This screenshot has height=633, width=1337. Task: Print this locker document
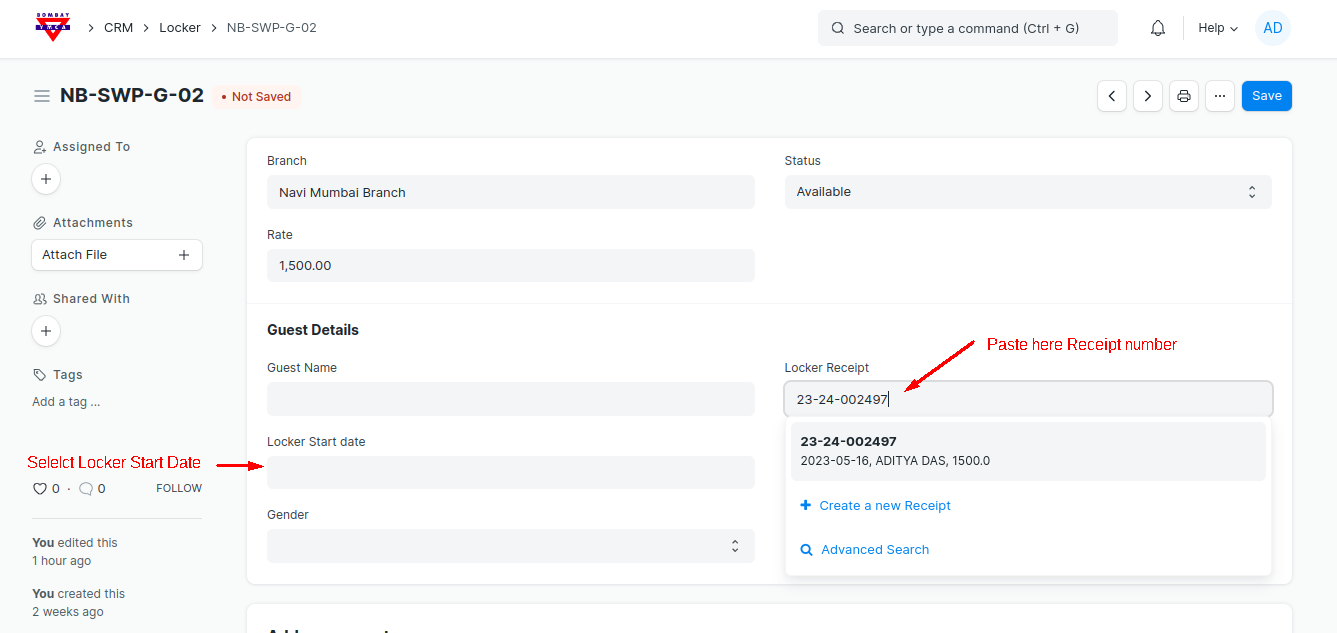point(1184,96)
